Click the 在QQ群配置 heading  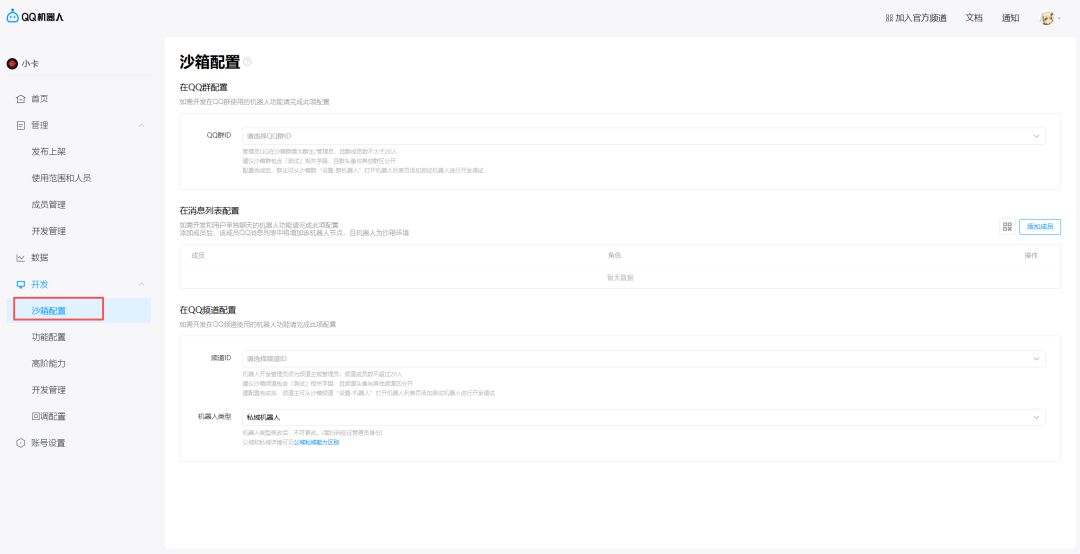203,88
